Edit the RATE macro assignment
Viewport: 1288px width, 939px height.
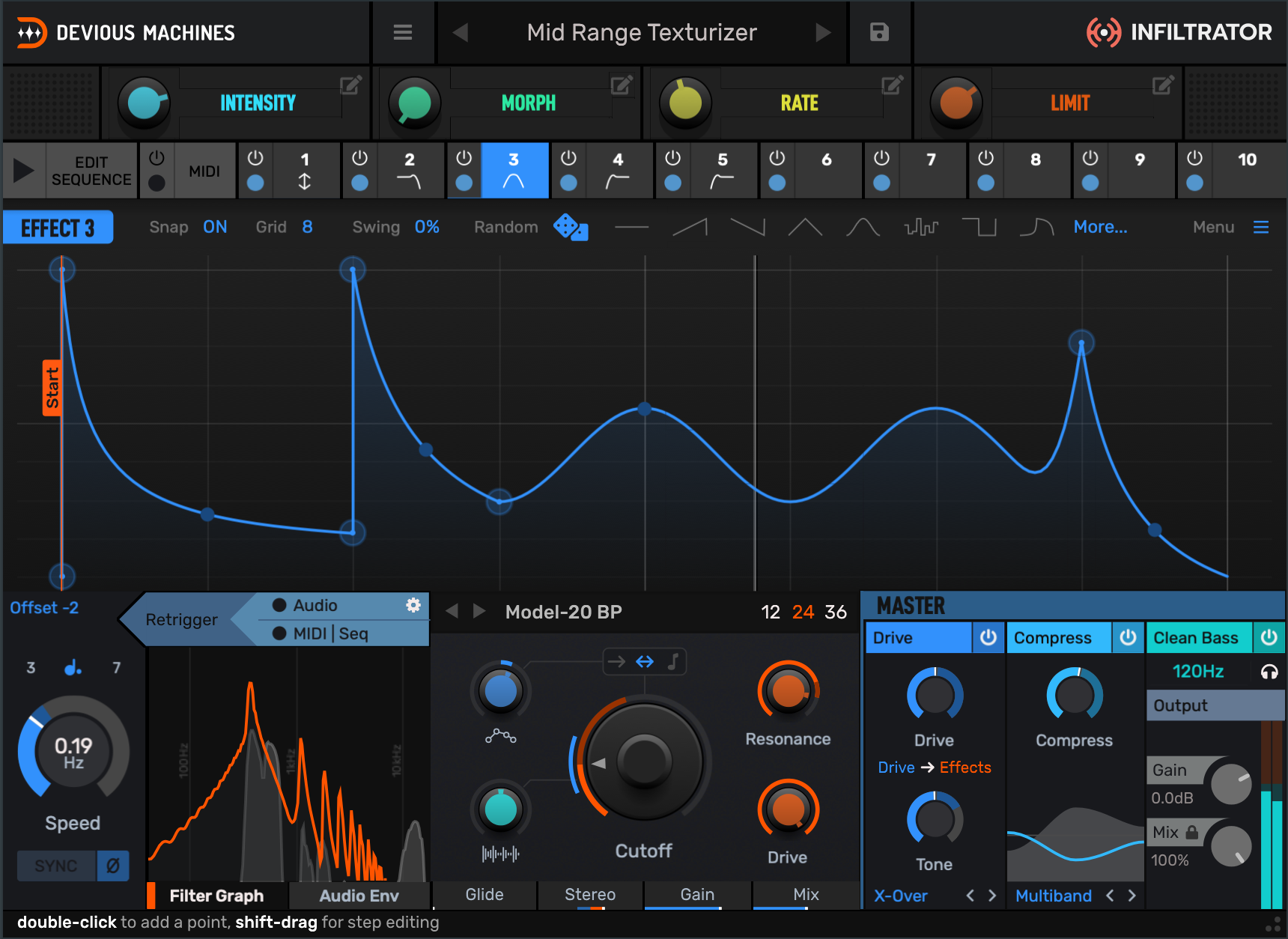click(892, 85)
